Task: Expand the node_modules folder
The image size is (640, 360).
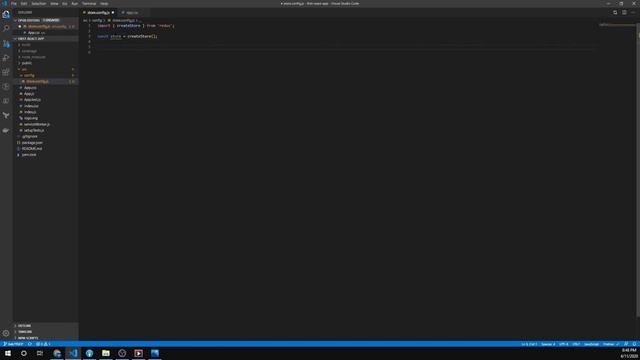Action: (x=33, y=57)
